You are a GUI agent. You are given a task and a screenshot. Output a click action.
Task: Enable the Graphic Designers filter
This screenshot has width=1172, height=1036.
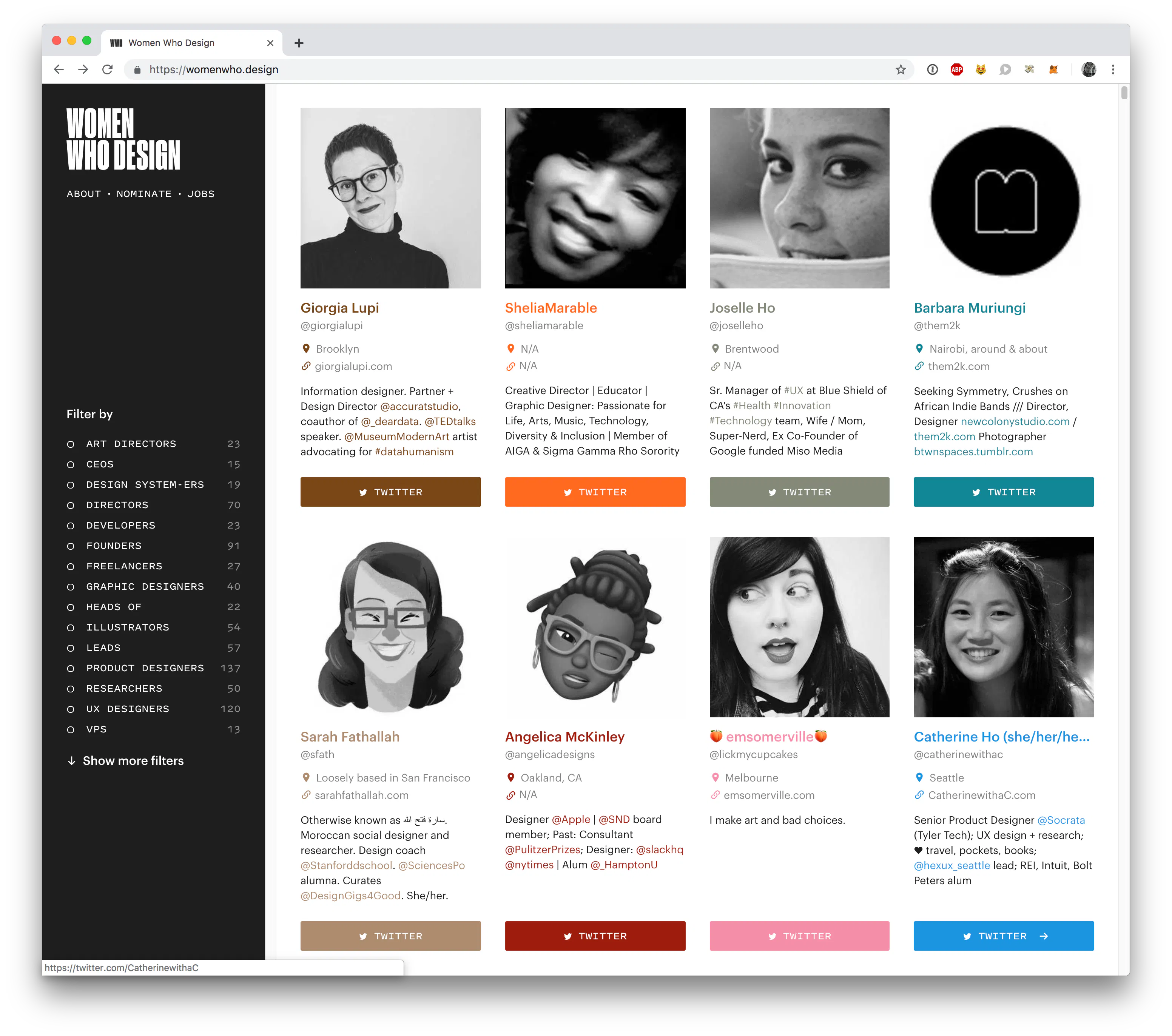(153, 586)
